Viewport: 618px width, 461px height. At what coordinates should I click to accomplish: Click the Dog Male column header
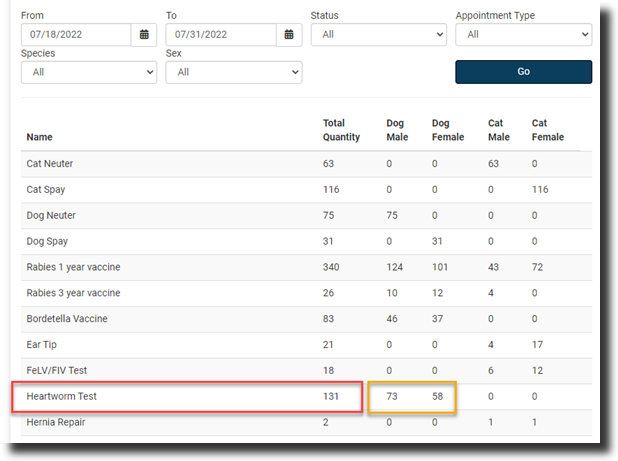pyautogui.click(x=397, y=130)
